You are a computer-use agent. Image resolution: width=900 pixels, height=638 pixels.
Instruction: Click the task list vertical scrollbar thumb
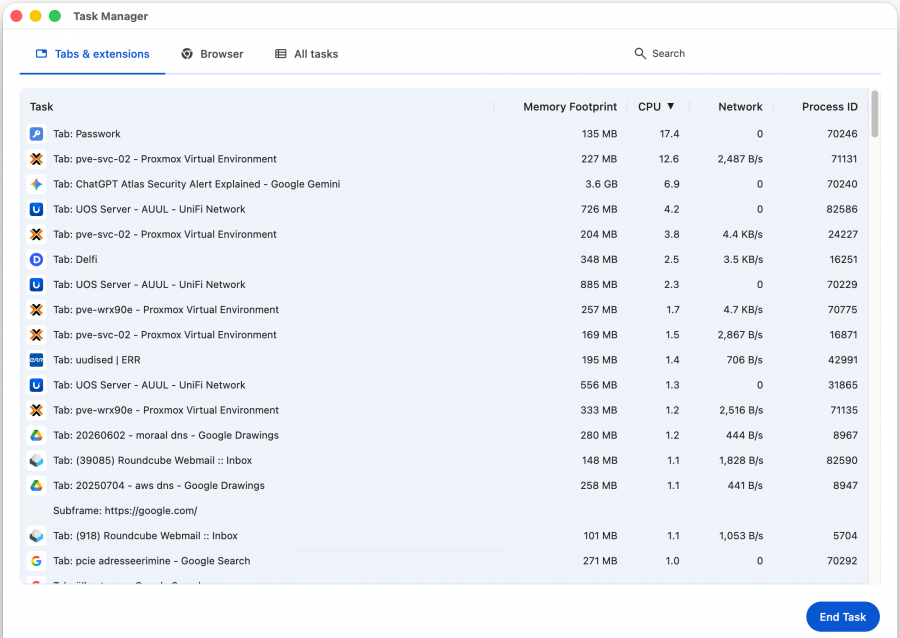(874, 114)
